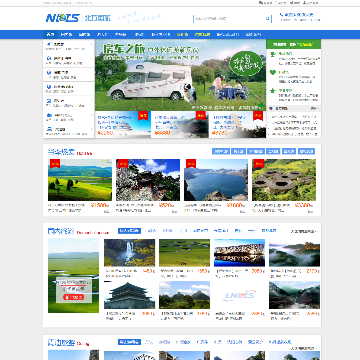
Task: Open the tall grassland promo image
Action: (x=73, y=275)
